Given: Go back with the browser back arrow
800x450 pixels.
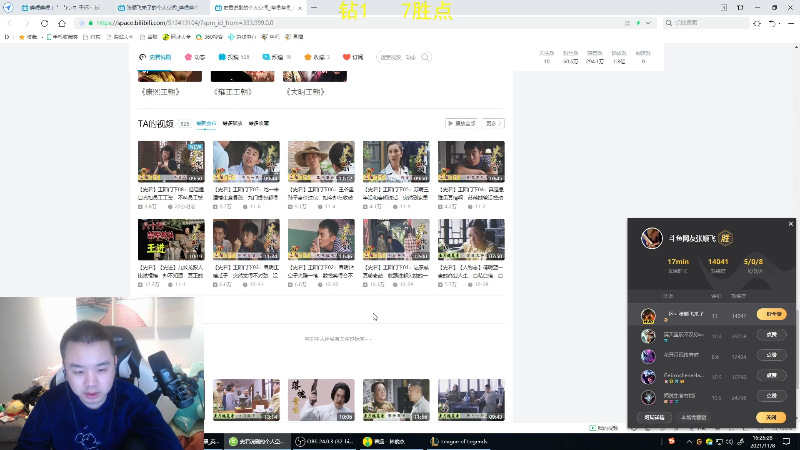Looking at the screenshot, I should pyautogui.click(x=10, y=23).
